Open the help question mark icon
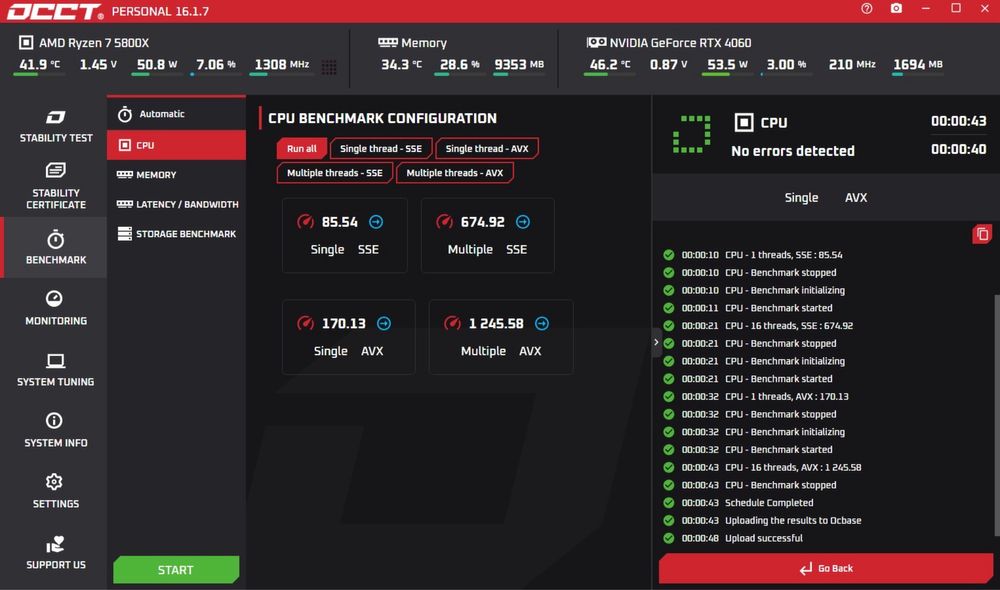The image size is (1000, 590). 866,8
